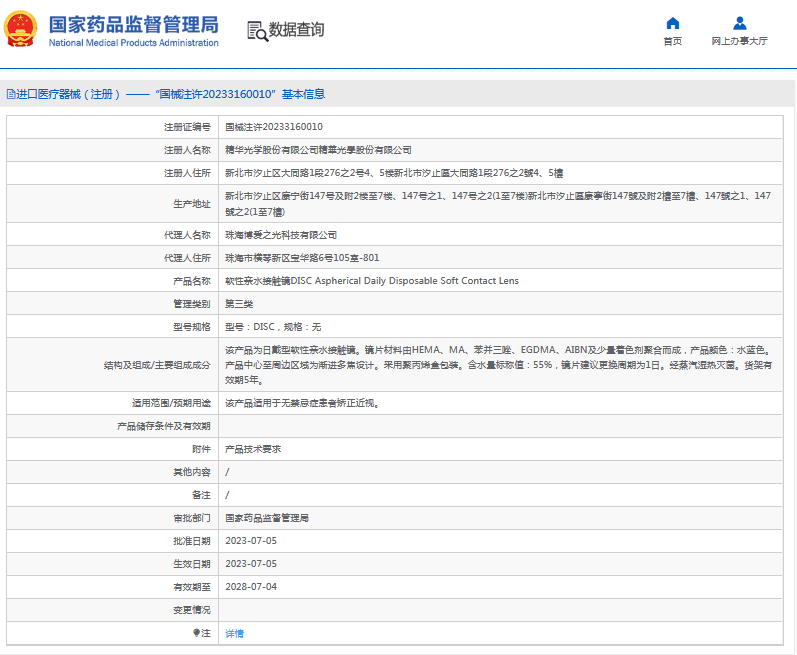
Task: Select the 生效日期 value 2023-07-05
Action: (x=251, y=564)
